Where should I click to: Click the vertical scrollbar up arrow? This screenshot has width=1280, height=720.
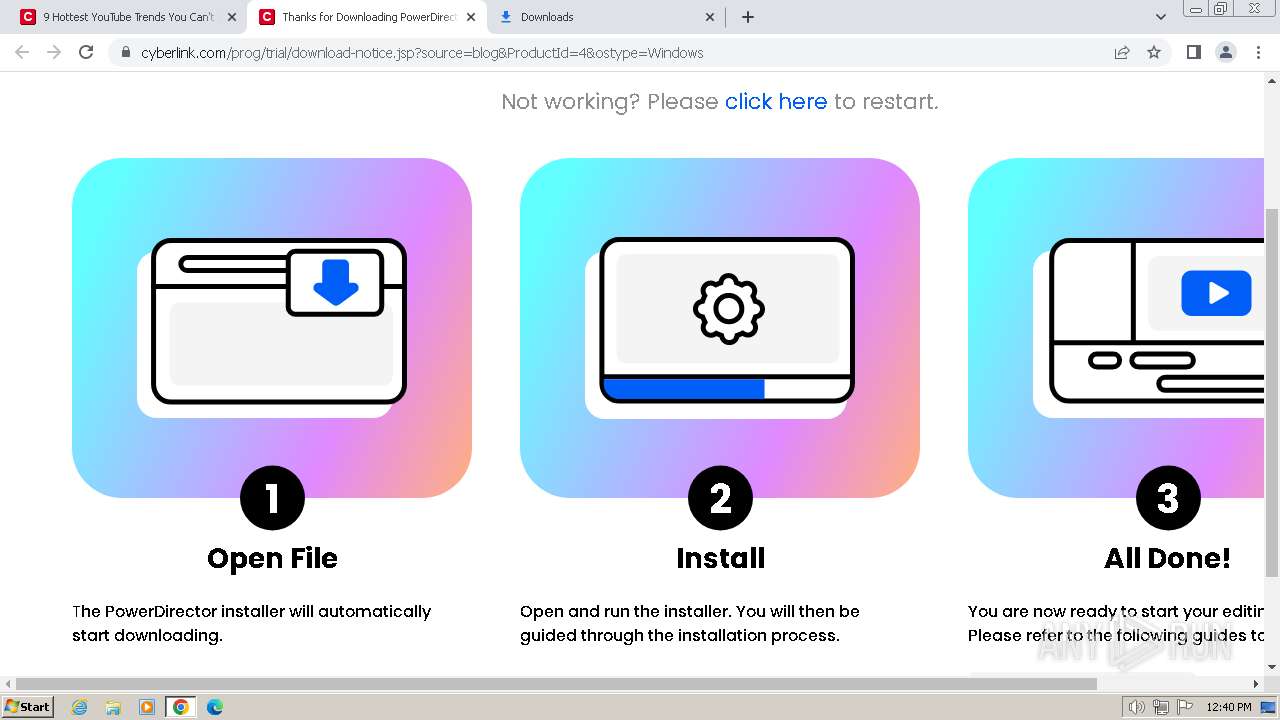point(1272,80)
